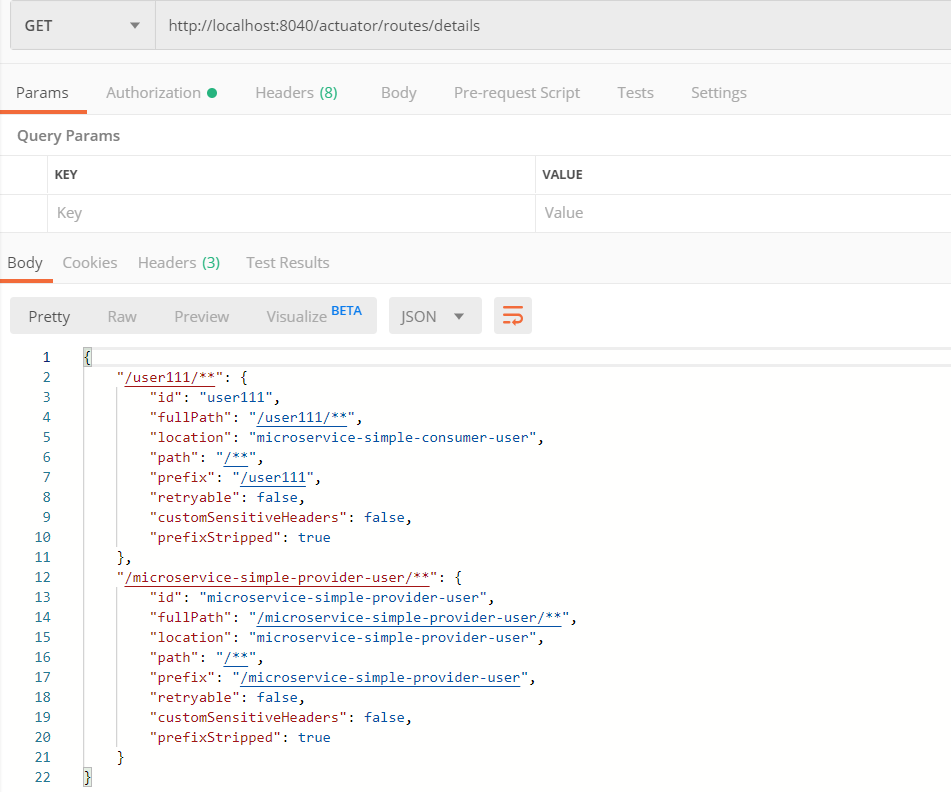Click the "/user111/**" route key on line 2
The height and width of the screenshot is (792, 951).
click(x=170, y=377)
